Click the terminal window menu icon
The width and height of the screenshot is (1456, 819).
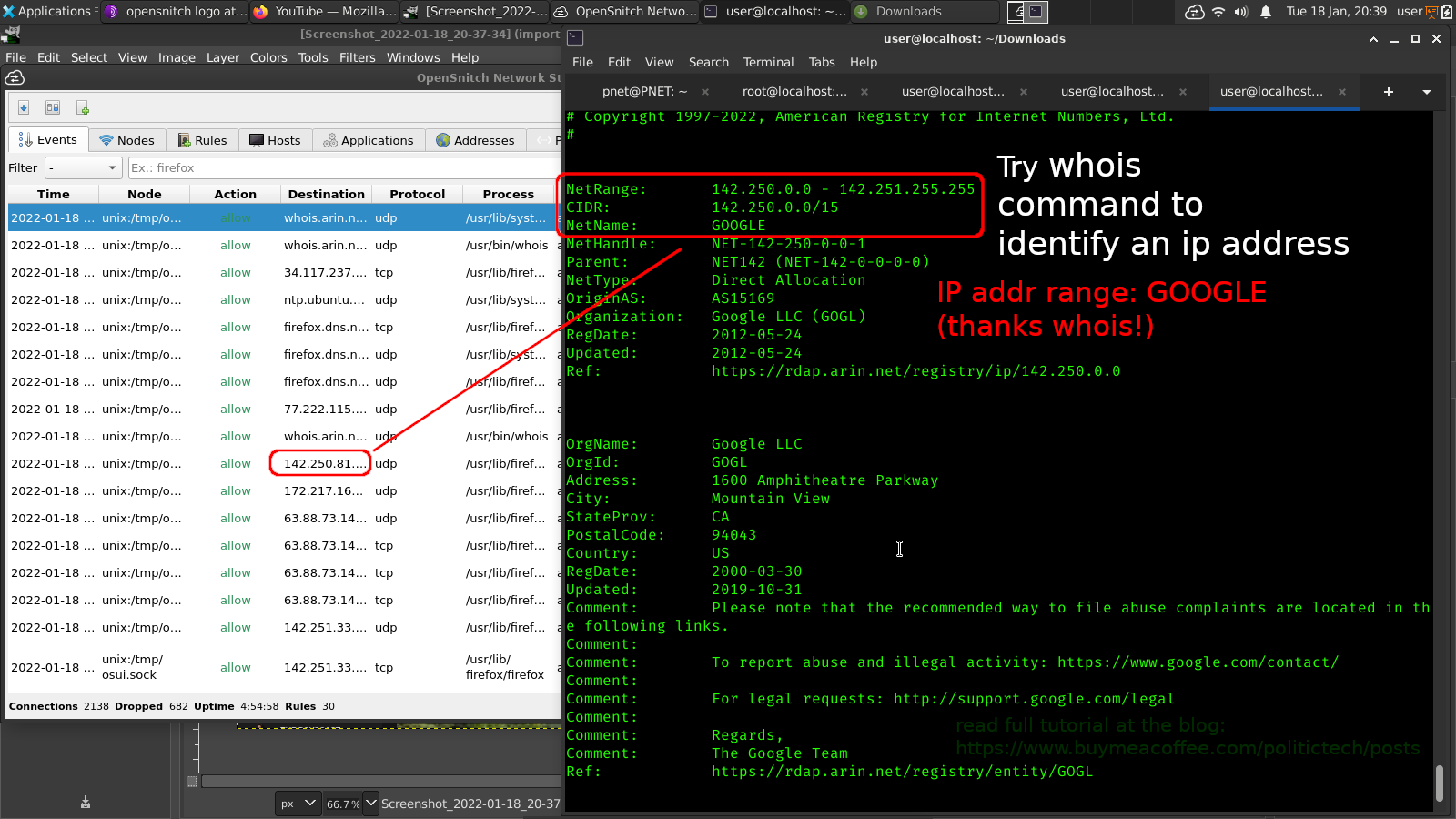pyautogui.click(x=575, y=38)
